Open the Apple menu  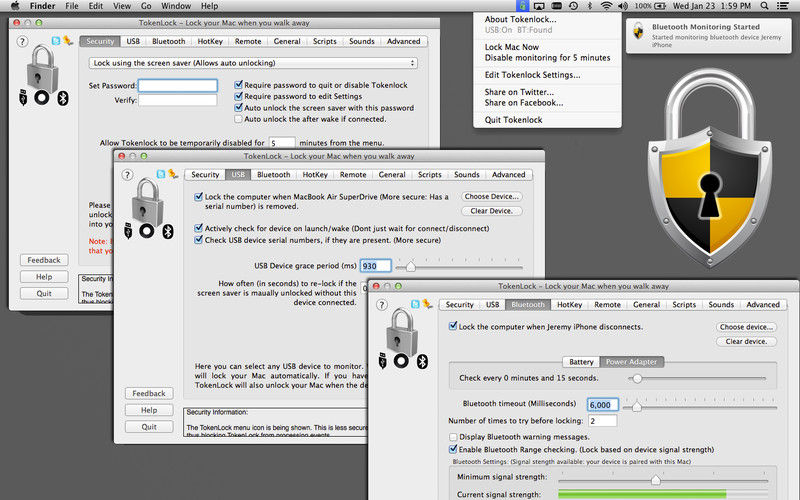[x=15, y=6]
